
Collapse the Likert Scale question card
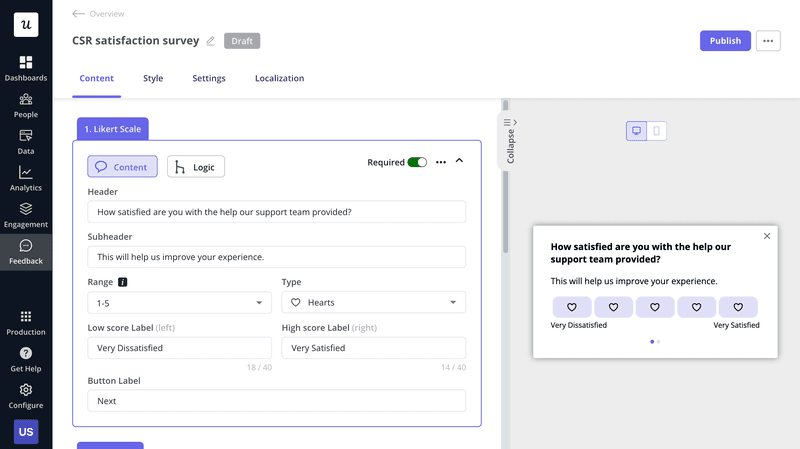tap(460, 161)
